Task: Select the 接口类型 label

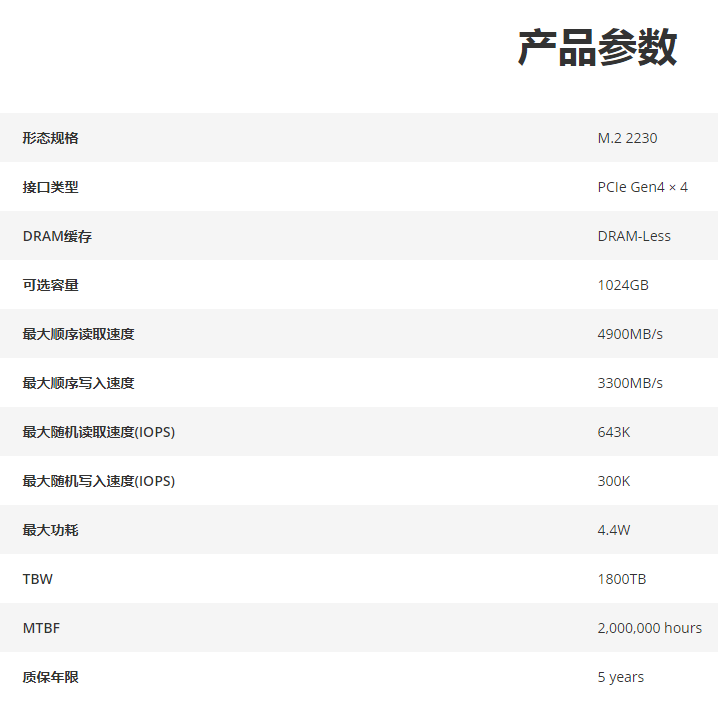Action: tap(50, 187)
